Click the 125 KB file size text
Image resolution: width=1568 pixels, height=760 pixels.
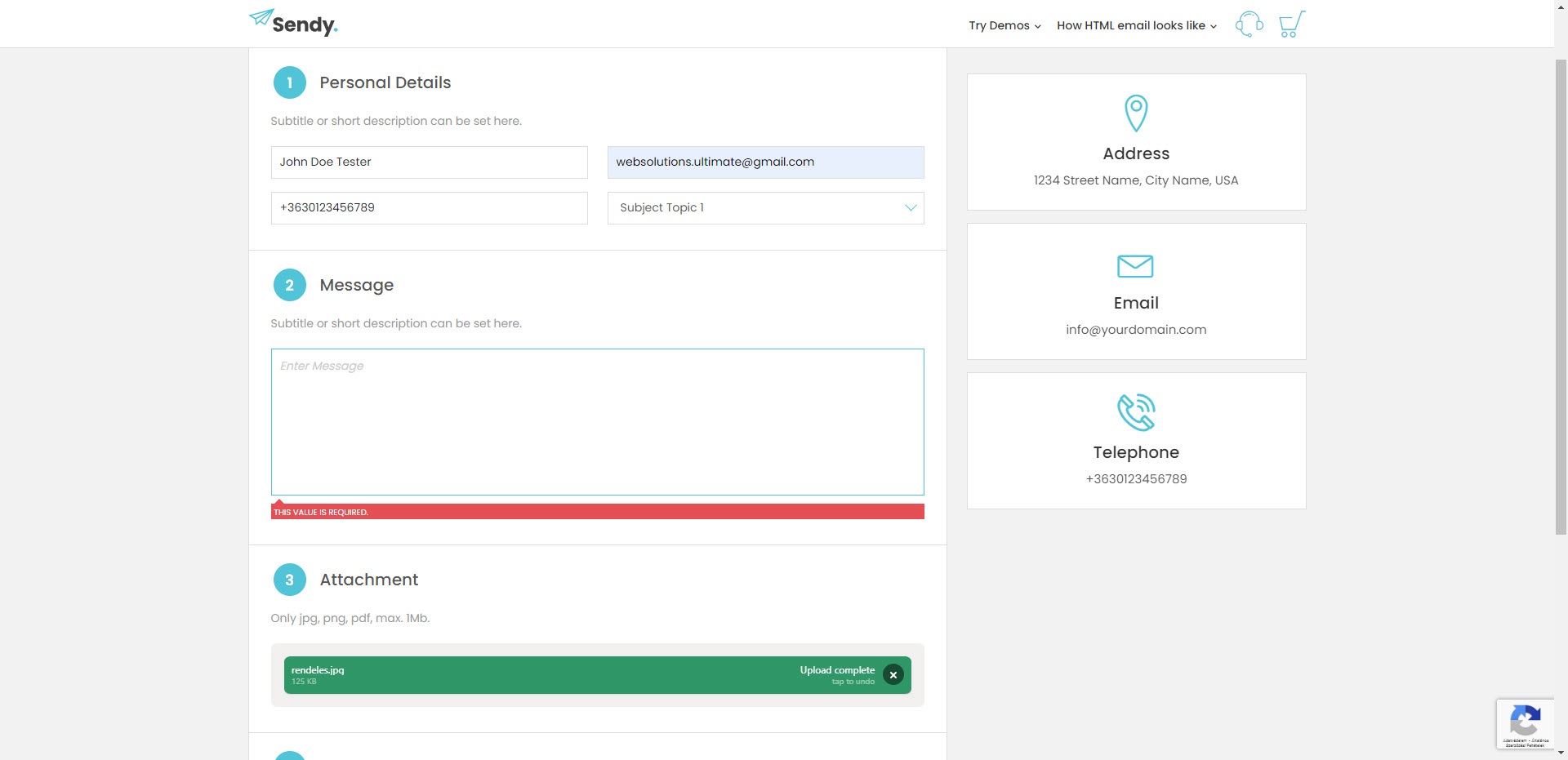(x=304, y=682)
